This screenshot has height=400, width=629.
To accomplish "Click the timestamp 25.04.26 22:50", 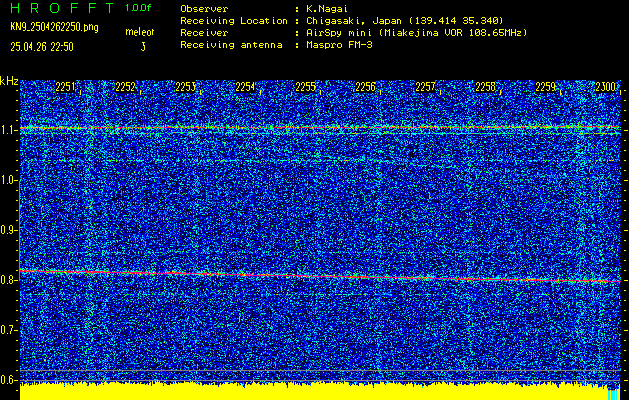I will (42, 47).
